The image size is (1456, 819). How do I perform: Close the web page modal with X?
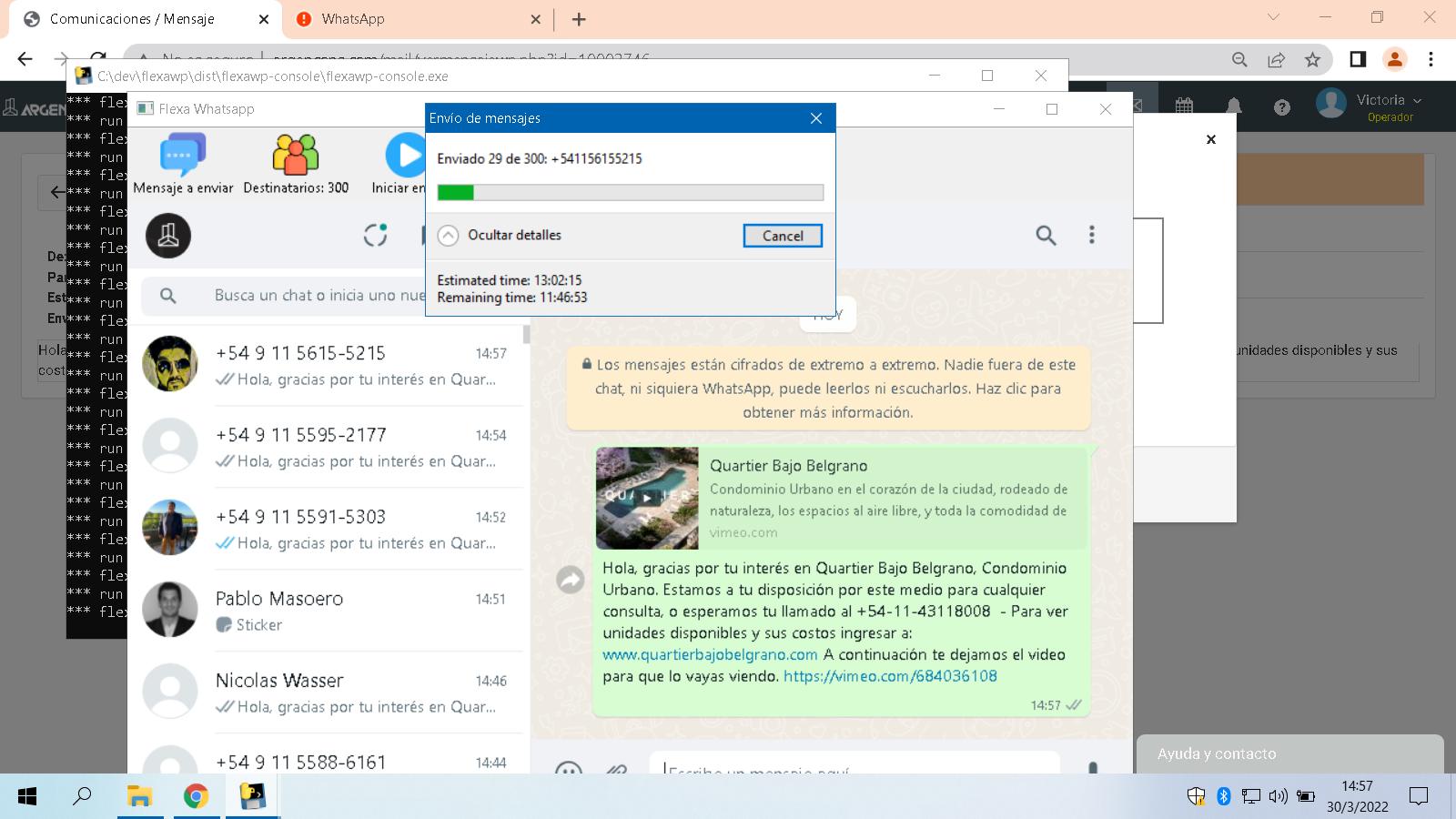[1211, 139]
